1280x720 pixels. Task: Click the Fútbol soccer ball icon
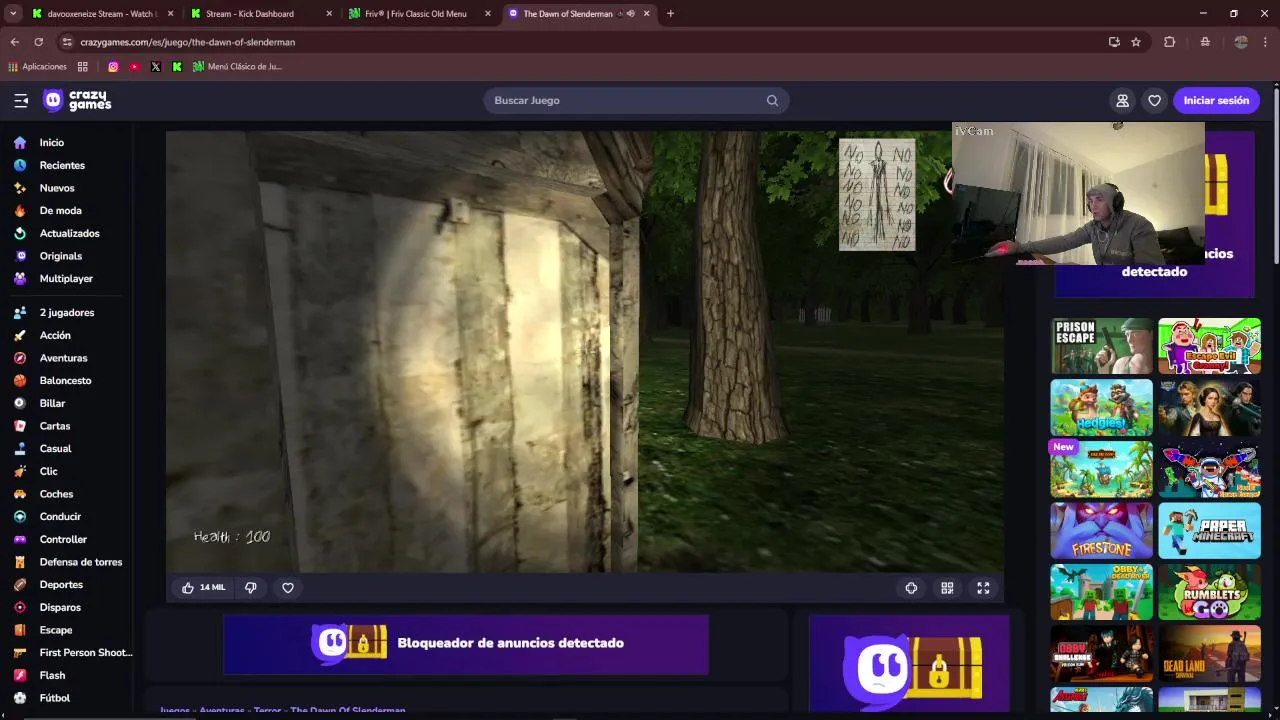(20, 698)
